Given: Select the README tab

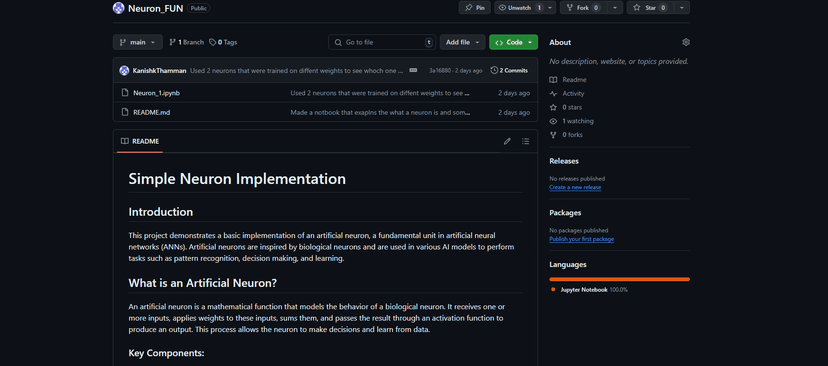Looking at the screenshot, I should click(140, 142).
